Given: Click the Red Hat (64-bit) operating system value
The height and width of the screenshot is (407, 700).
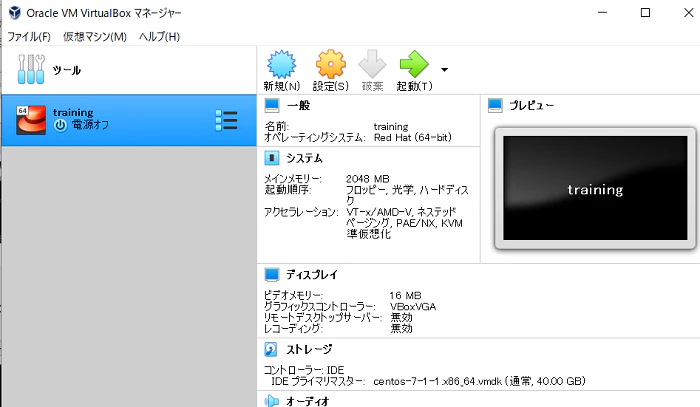Looking at the screenshot, I should tap(412, 137).
